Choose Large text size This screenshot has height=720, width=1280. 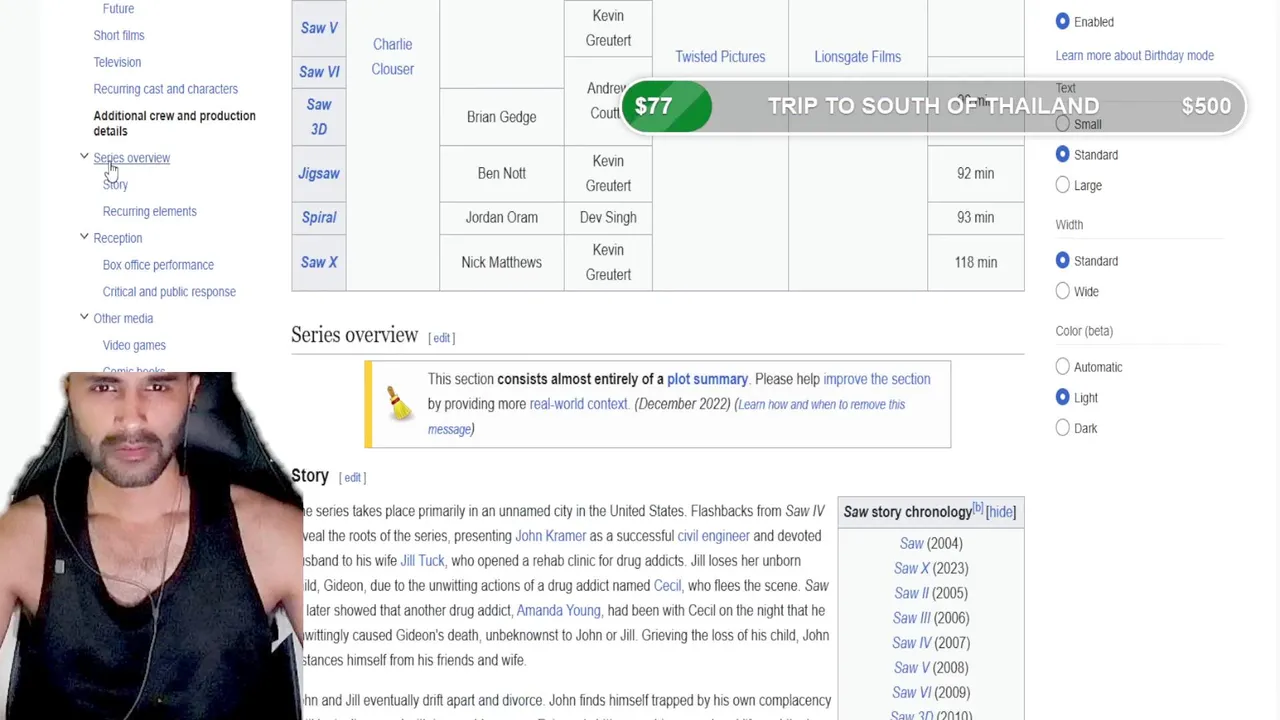pos(1062,185)
